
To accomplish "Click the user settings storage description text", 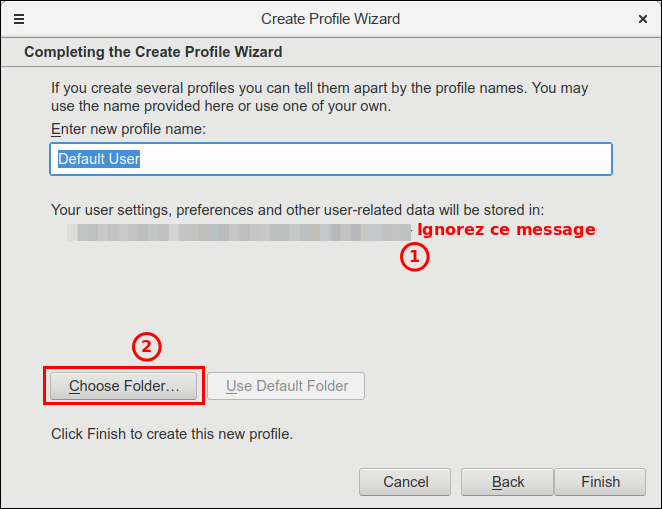I will pyautogui.click(x=297, y=210).
